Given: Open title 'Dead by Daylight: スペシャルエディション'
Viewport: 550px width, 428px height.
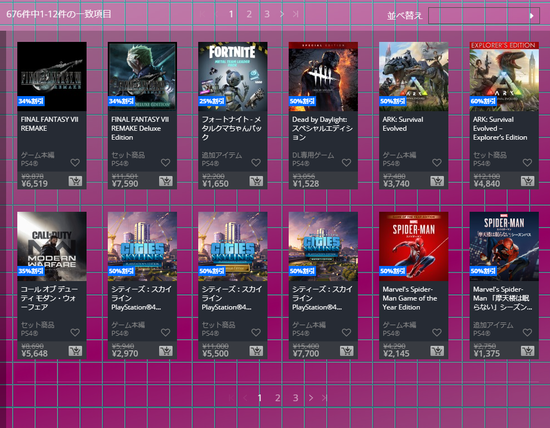Looking at the screenshot, I should pyautogui.click(x=323, y=128).
